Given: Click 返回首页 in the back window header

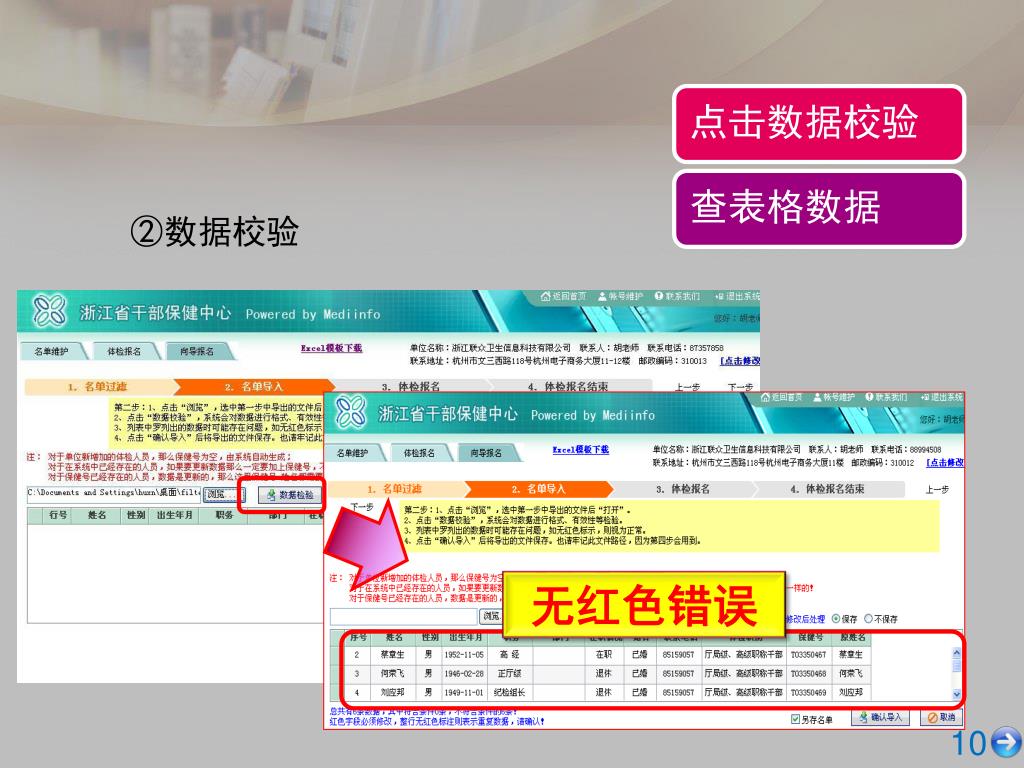Looking at the screenshot, I should (x=564, y=296).
